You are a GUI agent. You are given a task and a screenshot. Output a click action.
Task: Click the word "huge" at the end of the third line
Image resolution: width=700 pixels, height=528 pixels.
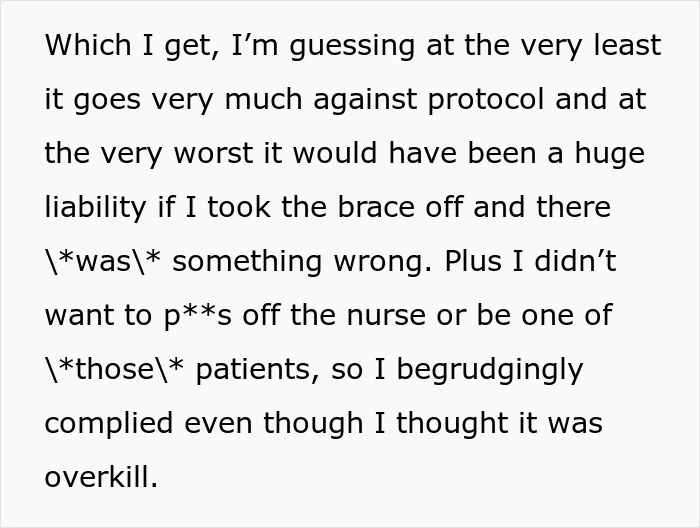pos(610,156)
